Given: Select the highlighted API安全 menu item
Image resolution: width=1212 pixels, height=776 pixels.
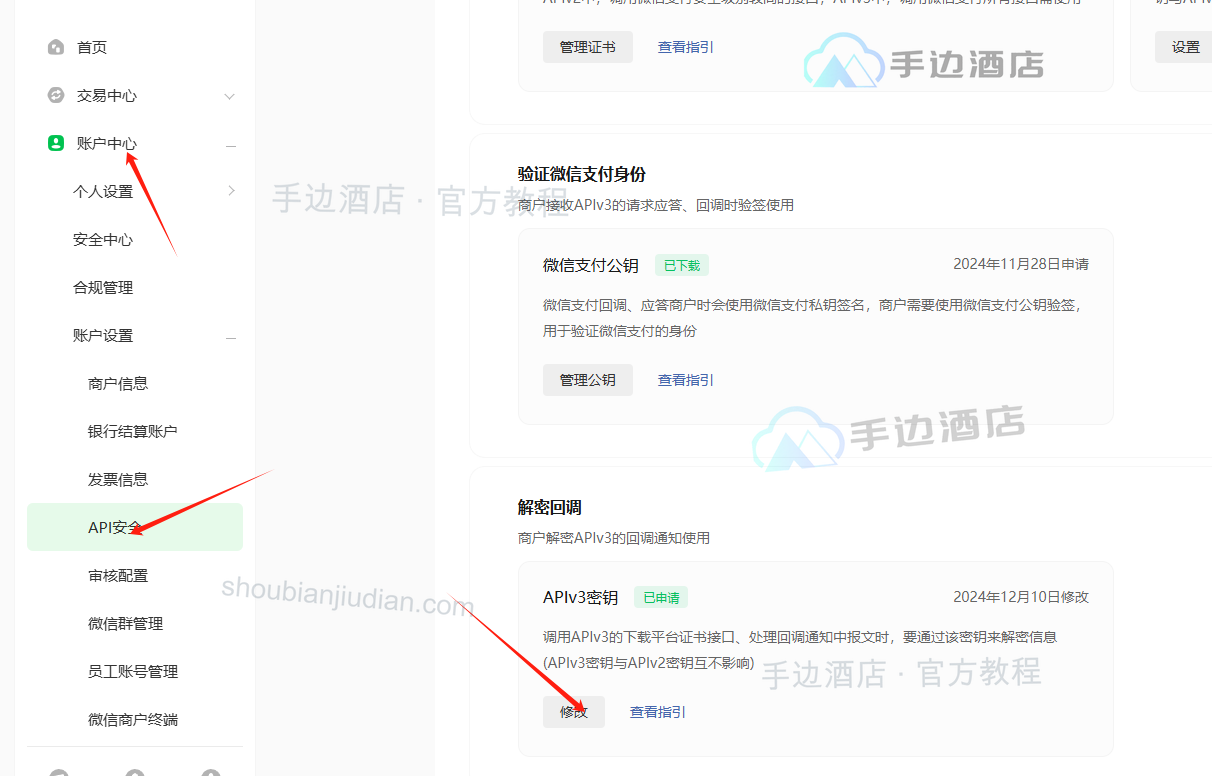Looking at the screenshot, I should [x=135, y=527].
